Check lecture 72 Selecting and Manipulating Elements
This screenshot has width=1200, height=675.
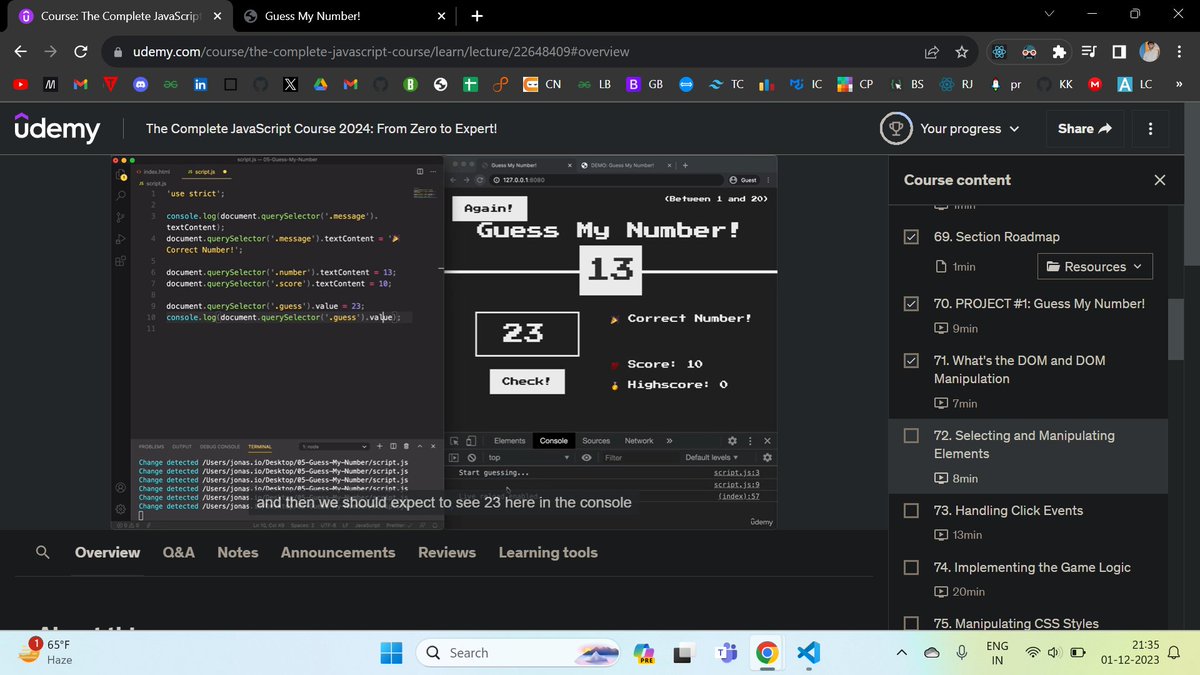click(x=912, y=436)
